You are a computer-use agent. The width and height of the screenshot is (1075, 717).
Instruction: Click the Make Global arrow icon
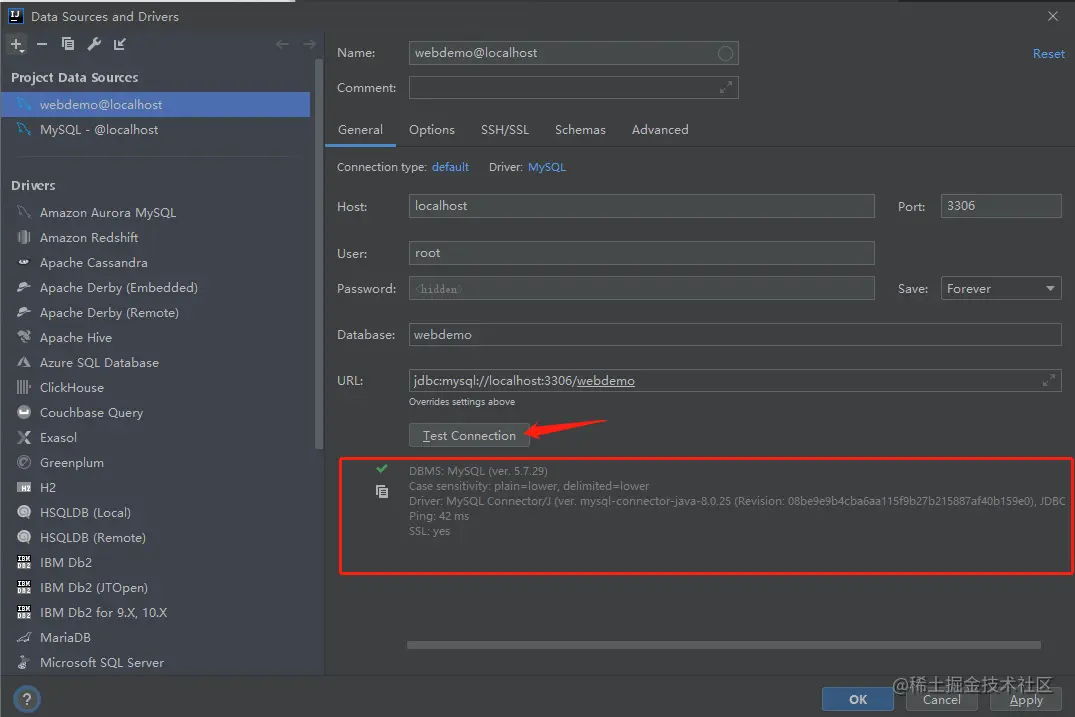point(119,45)
